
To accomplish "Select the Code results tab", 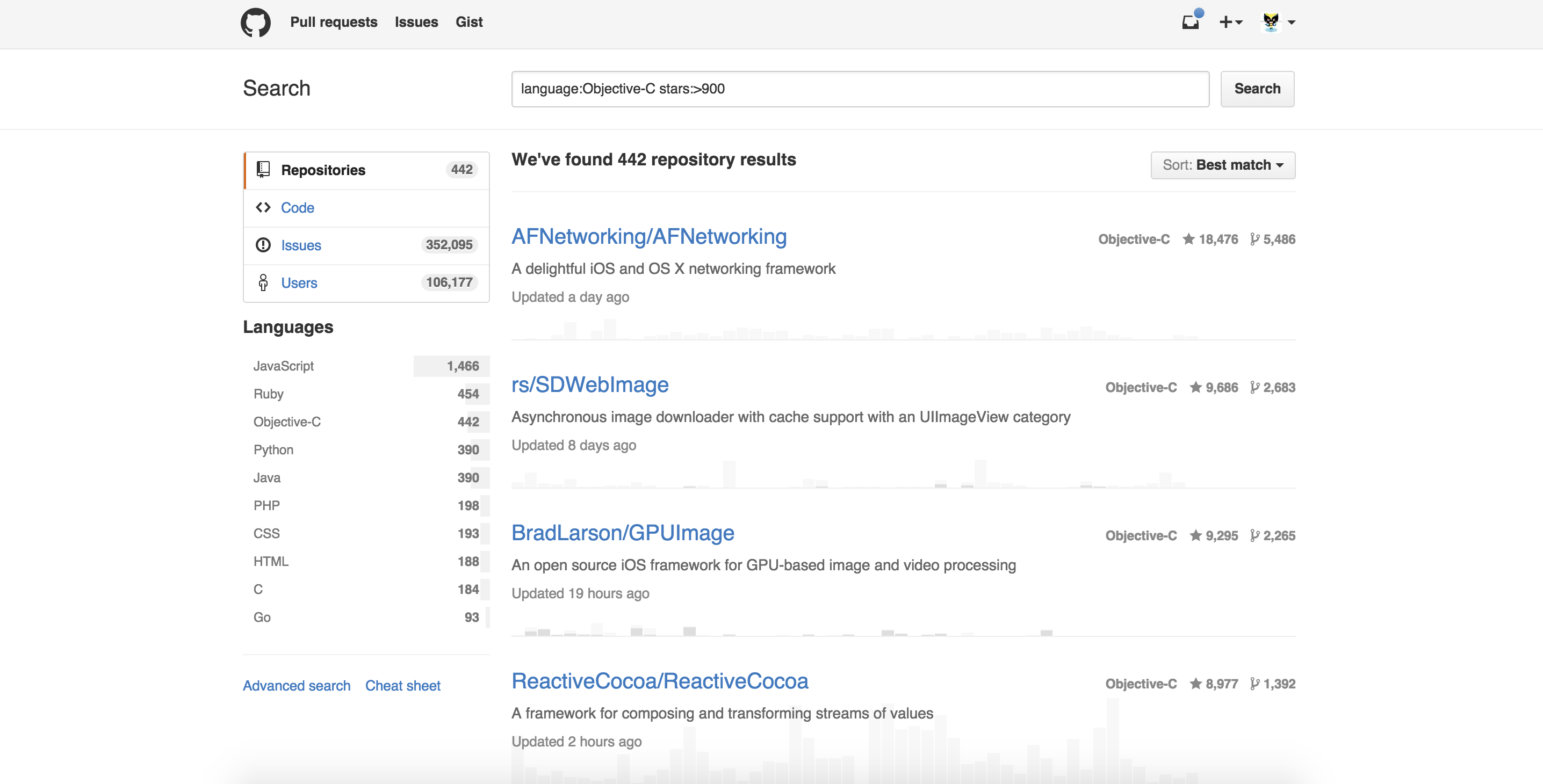I will 366,208.
